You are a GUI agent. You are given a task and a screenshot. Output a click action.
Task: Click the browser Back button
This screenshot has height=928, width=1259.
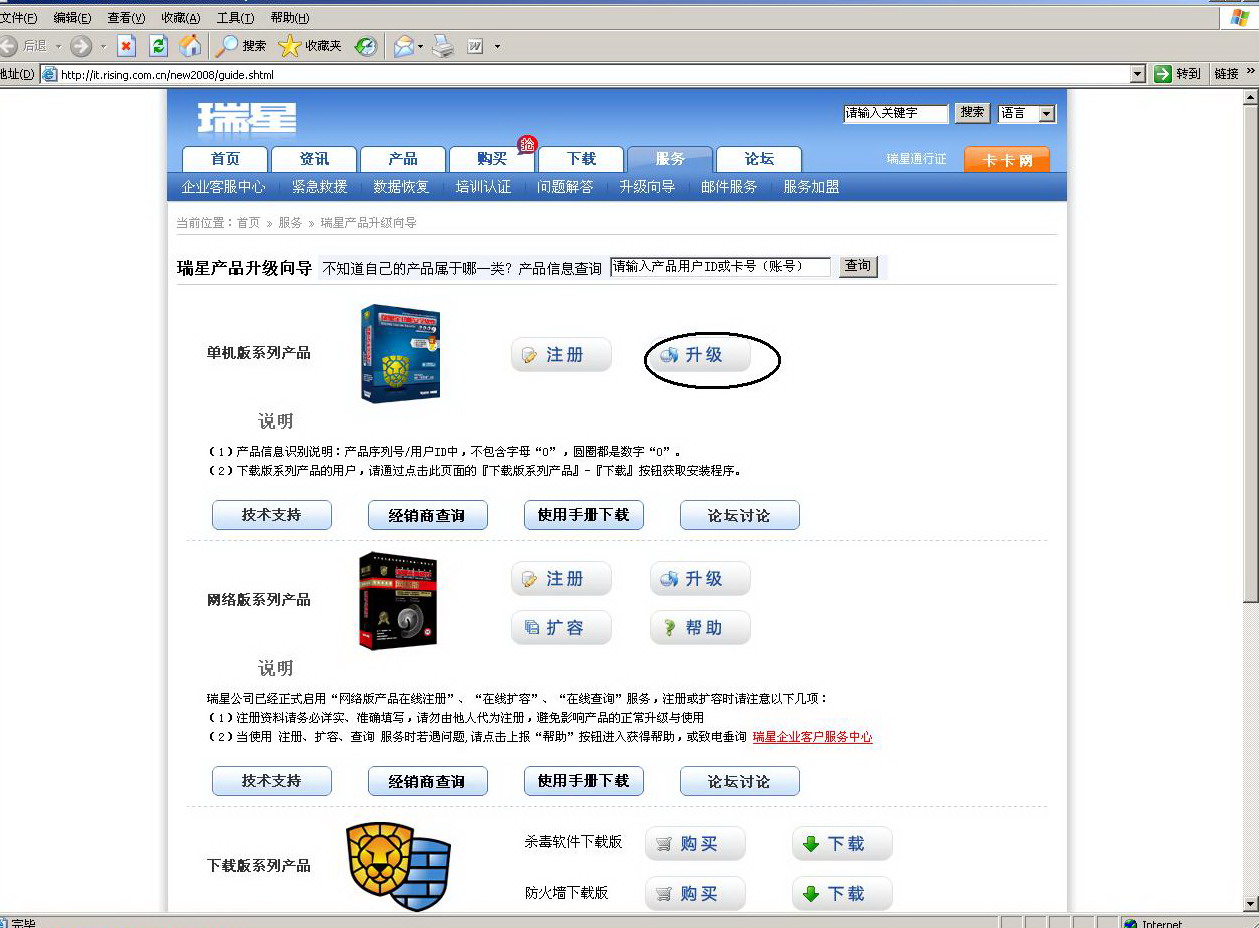pos(24,46)
